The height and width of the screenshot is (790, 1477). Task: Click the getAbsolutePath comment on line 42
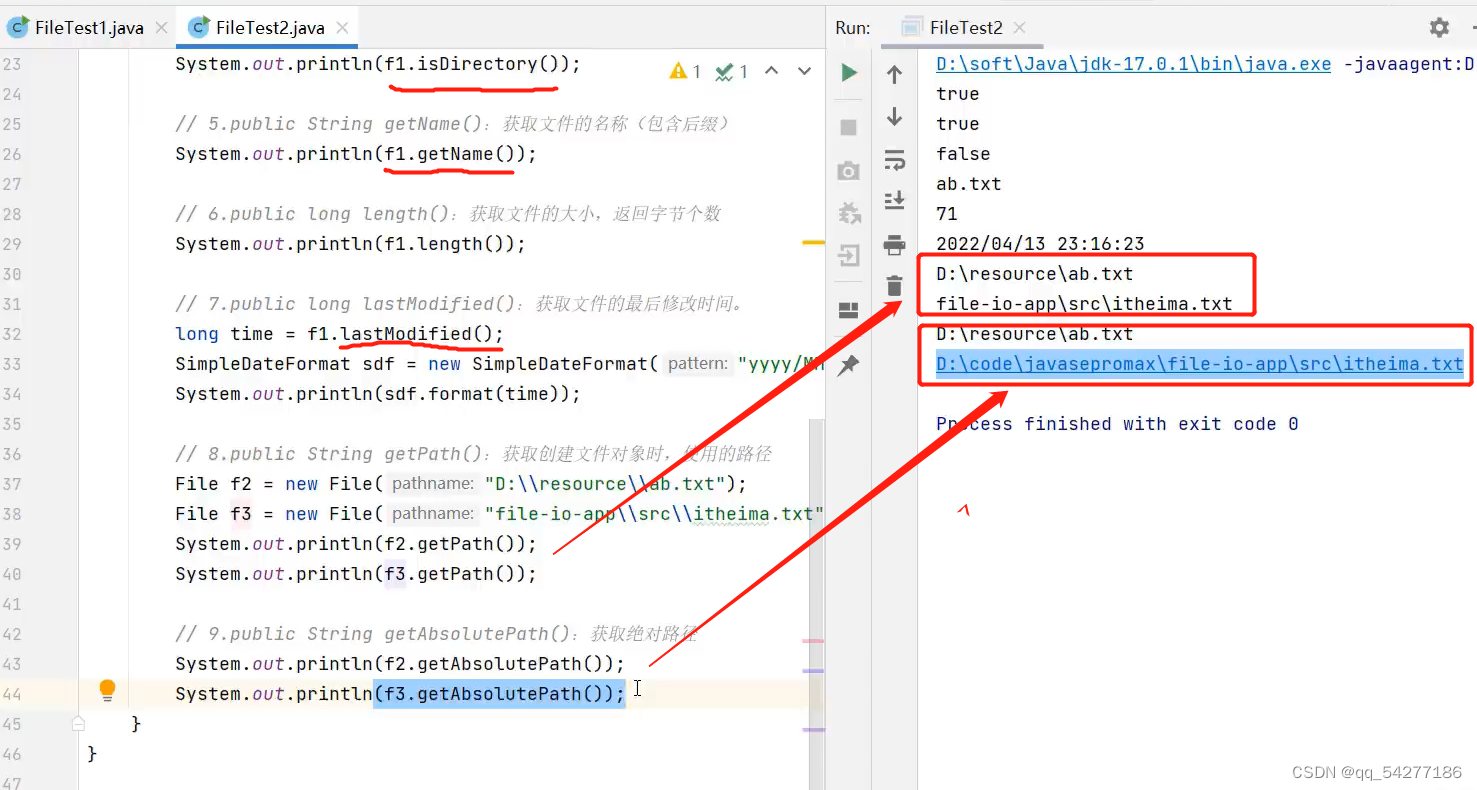tap(436, 634)
